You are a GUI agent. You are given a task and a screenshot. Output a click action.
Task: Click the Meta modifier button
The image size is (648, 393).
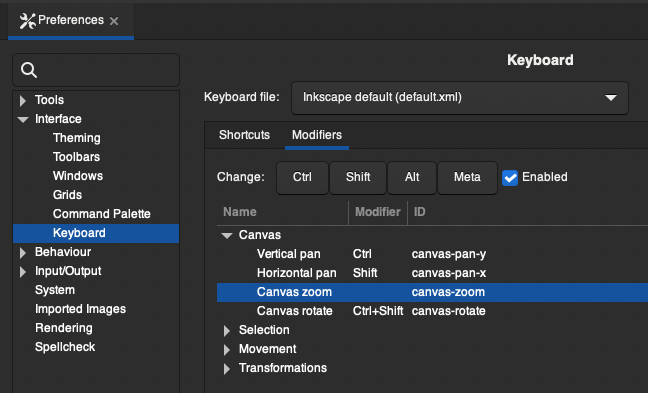[x=467, y=178]
